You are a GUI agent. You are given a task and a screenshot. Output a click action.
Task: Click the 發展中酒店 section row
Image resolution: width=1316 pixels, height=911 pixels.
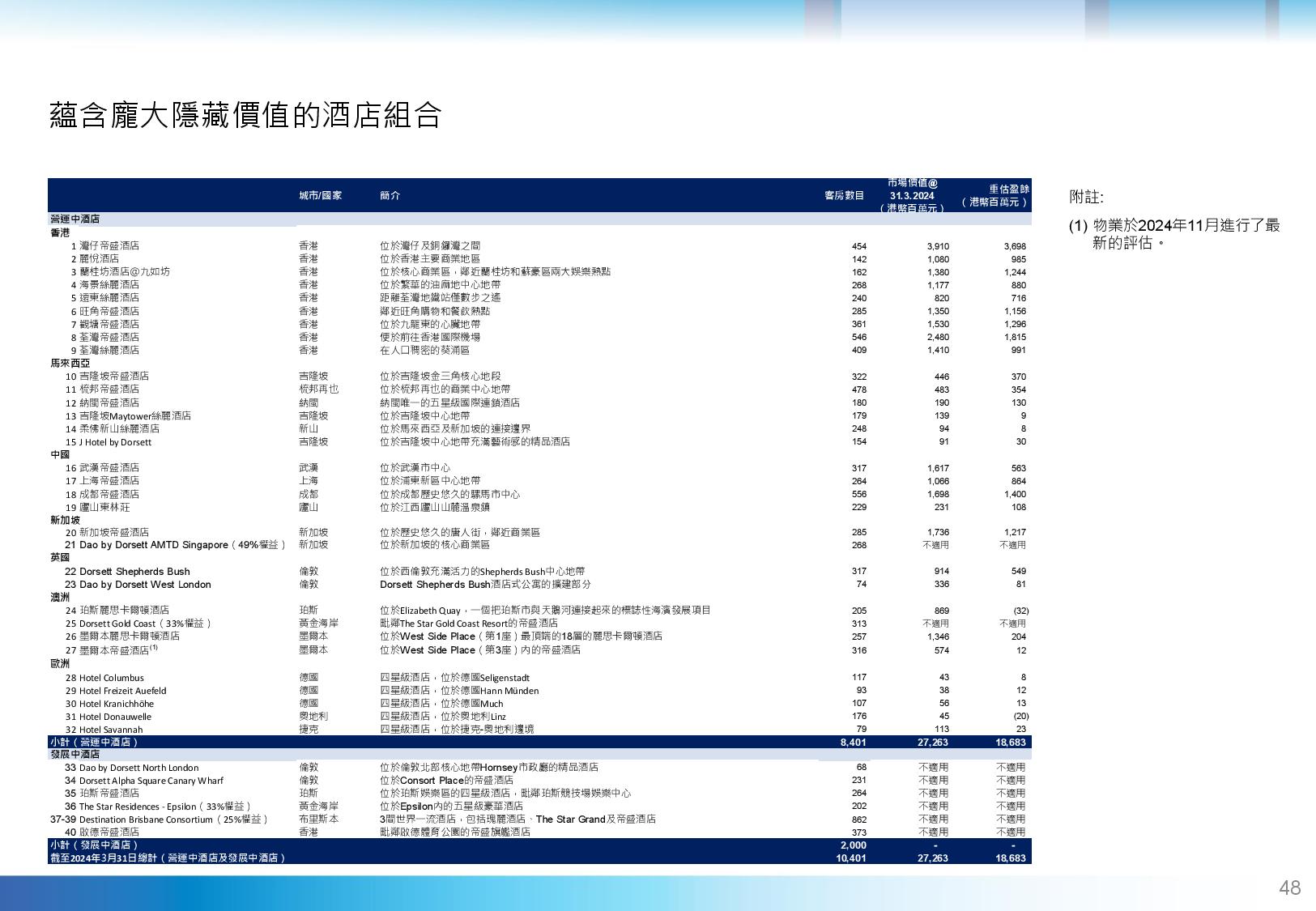(539, 754)
